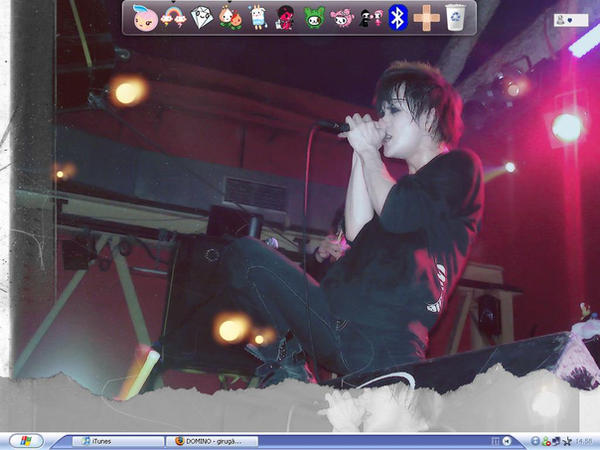The image size is (600, 450).
Task: Click the black star-shaped tray icon
Action: point(566,441)
